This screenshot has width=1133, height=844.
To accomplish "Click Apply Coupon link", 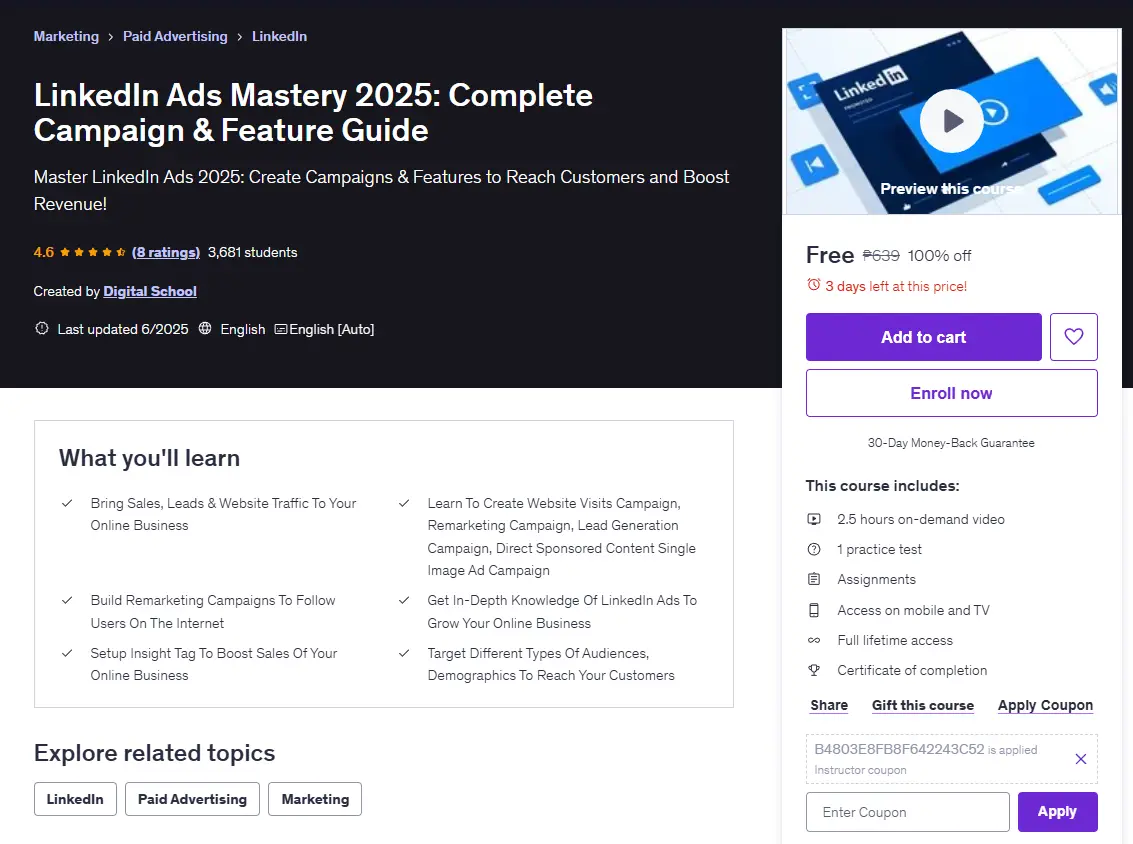I will pyautogui.click(x=1045, y=705).
